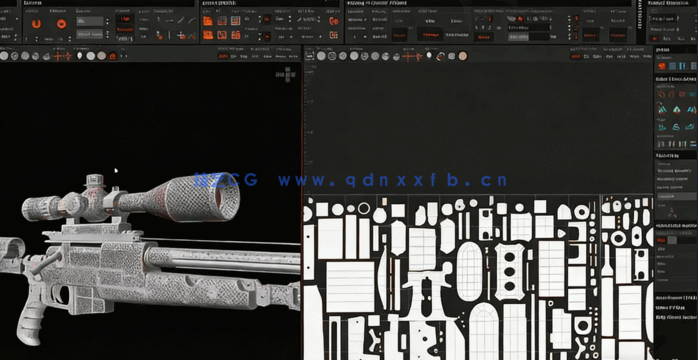Click the large striped rectangular UV island
Viewport: 698px width, 360px height.
coord(350,287)
